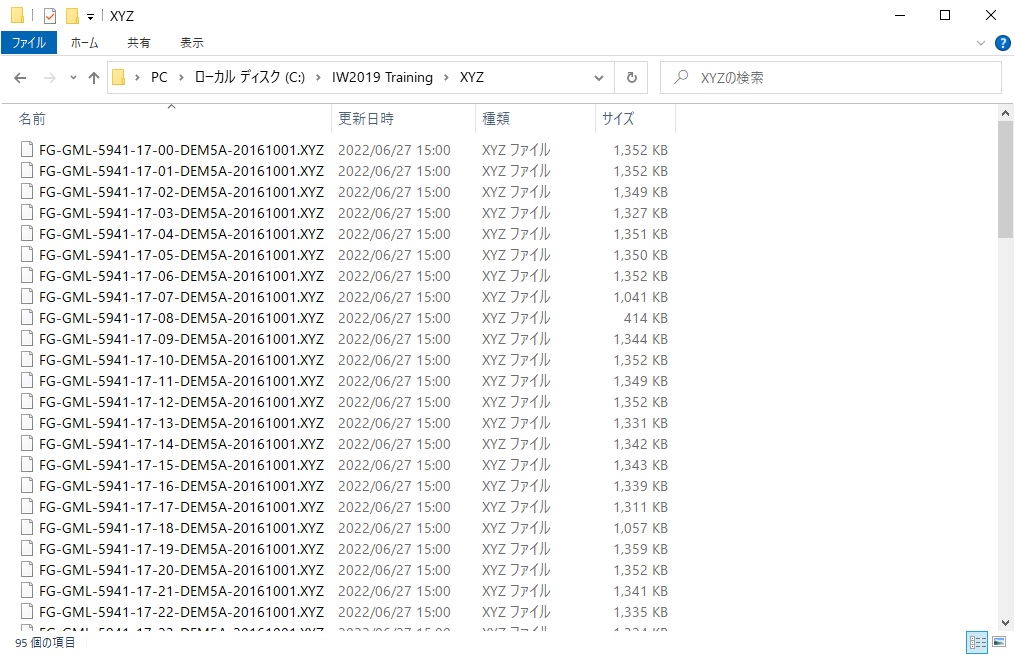This screenshot has height=655, width=1015.
Task: Click the ローカル ディスク (C:) breadcrumb
Action: [250, 78]
